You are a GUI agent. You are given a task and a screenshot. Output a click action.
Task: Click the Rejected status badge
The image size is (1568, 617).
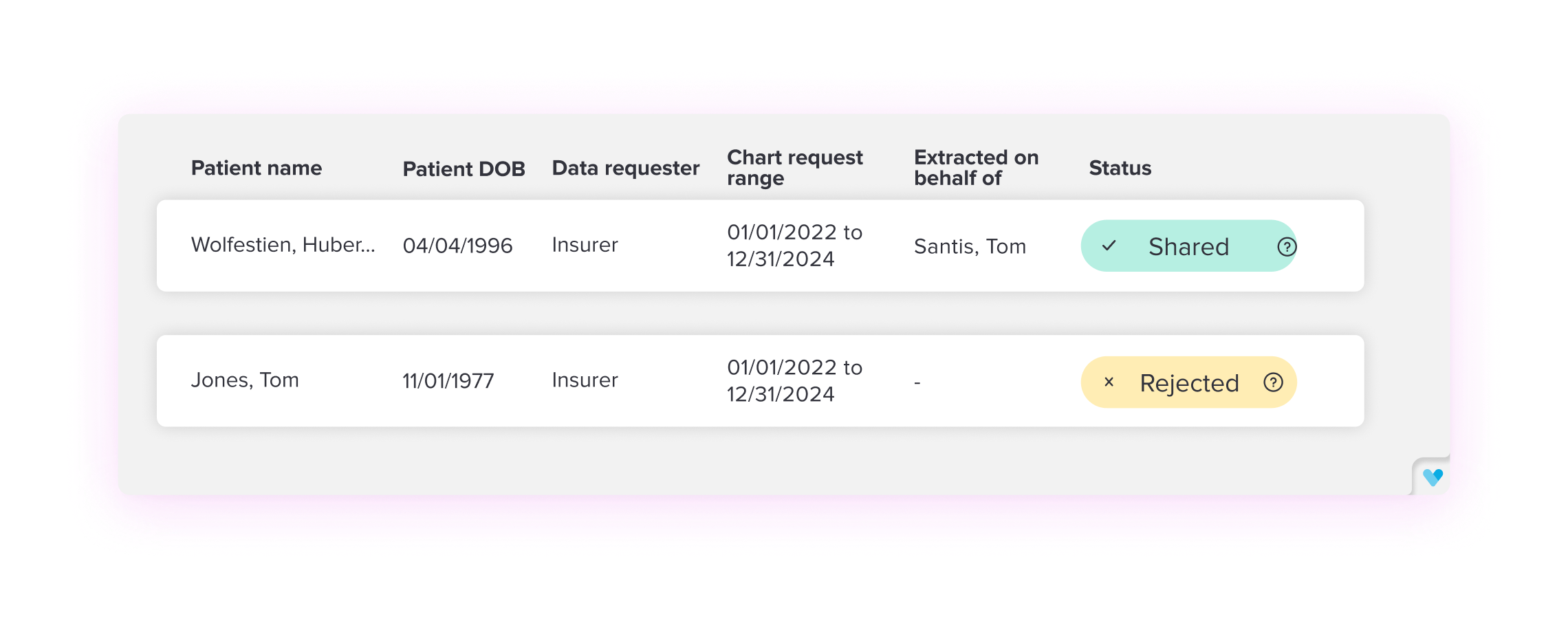pyautogui.click(x=1188, y=382)
